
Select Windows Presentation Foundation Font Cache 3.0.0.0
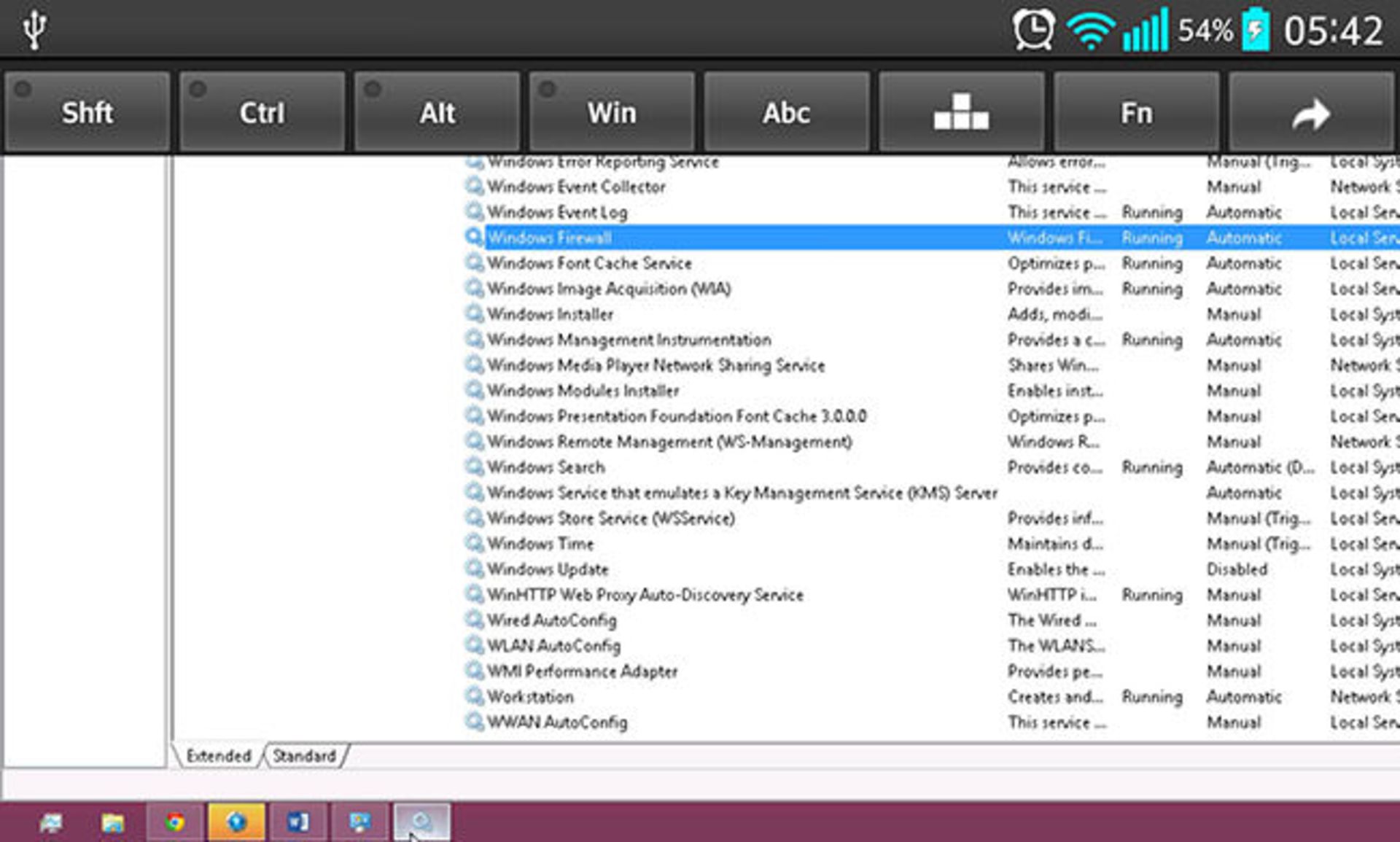677,416
